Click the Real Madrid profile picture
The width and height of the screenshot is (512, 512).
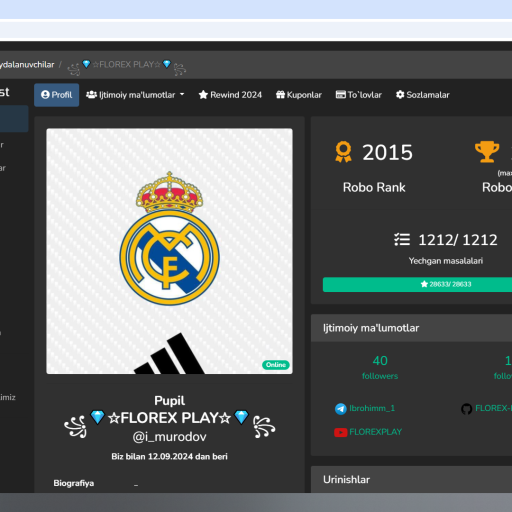click(169, 251)
